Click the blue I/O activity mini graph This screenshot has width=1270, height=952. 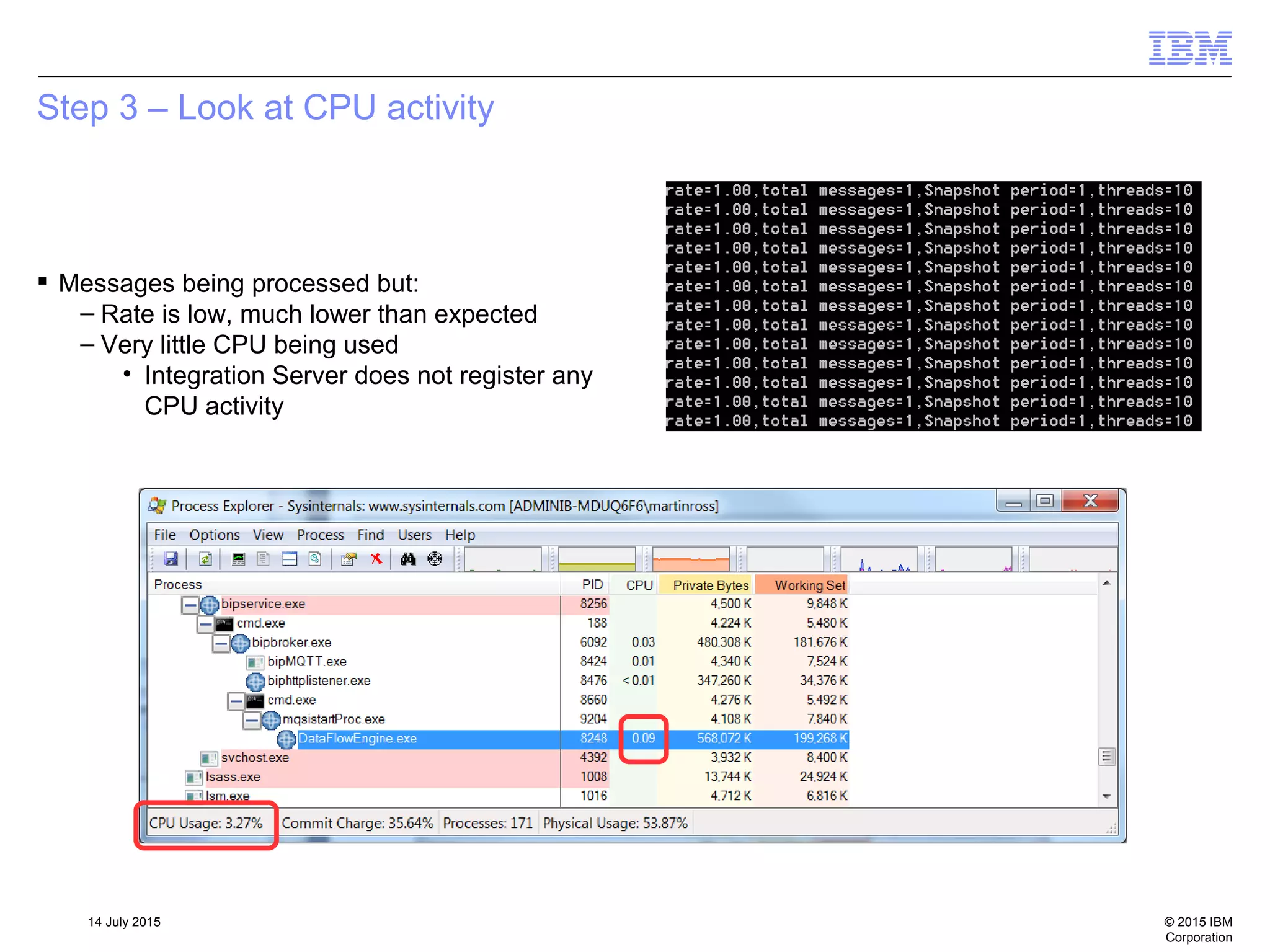tap(879, 559)
